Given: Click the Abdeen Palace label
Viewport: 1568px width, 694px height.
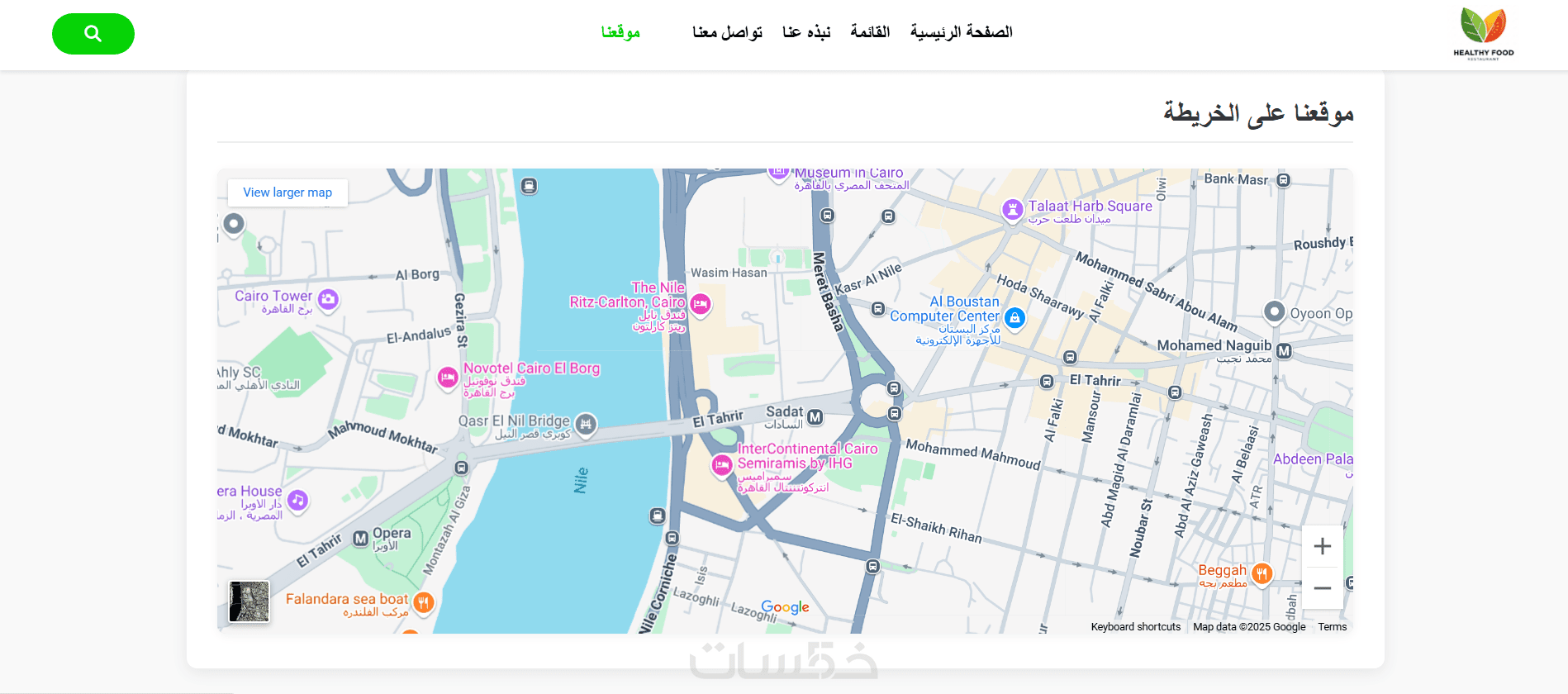Looking at the screenshot, I should coord(1312,459).
